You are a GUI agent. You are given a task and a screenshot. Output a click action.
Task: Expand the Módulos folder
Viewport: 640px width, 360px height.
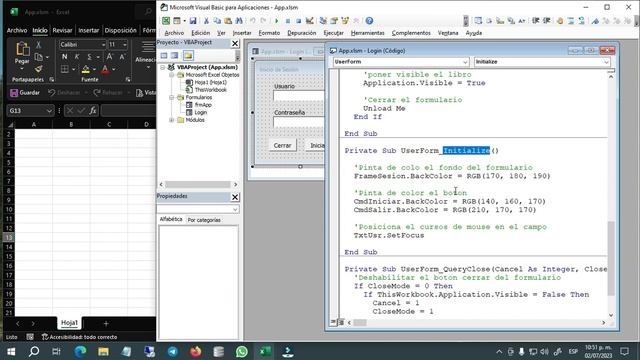tap(172, 120)
